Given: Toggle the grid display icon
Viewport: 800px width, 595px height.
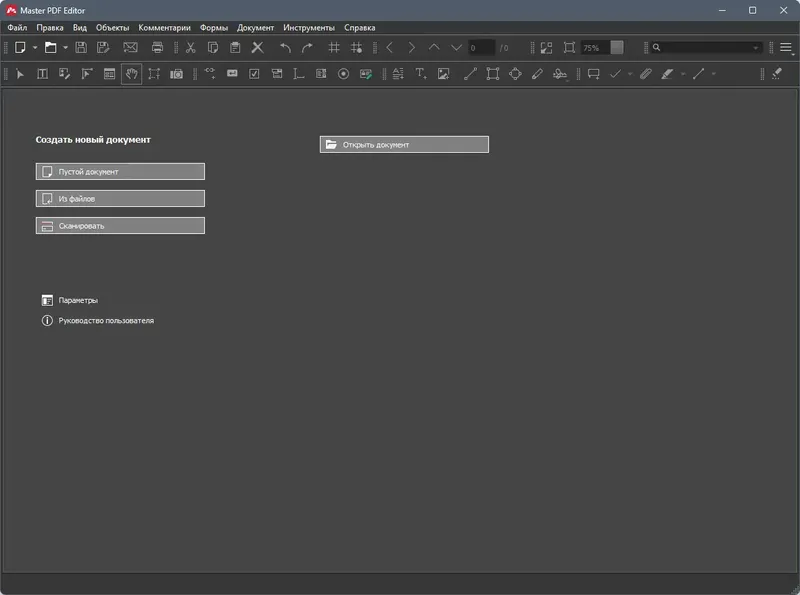Looking at the screenshot, I should (334, 47).
